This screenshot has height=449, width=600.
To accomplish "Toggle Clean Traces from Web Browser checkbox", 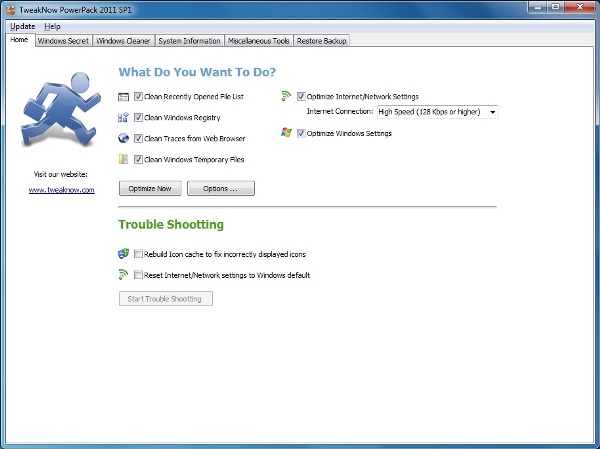I will coord(138,138).
